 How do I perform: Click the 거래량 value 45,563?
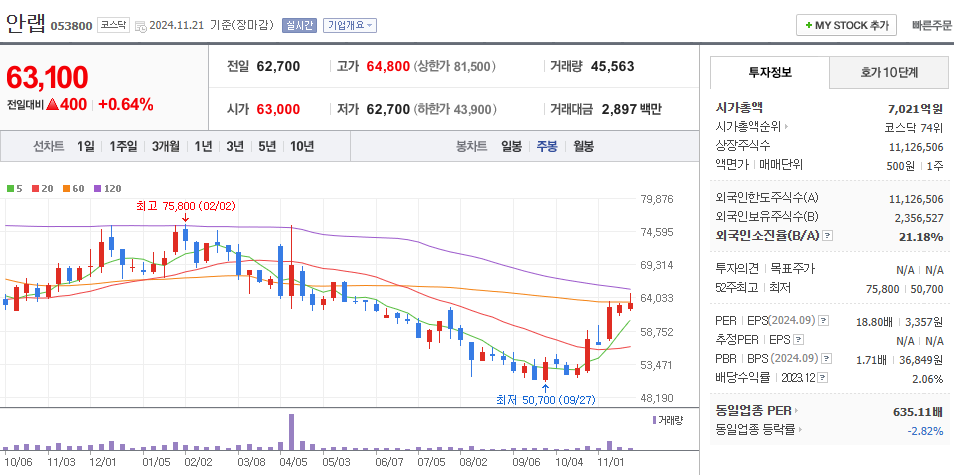[613, 66]
